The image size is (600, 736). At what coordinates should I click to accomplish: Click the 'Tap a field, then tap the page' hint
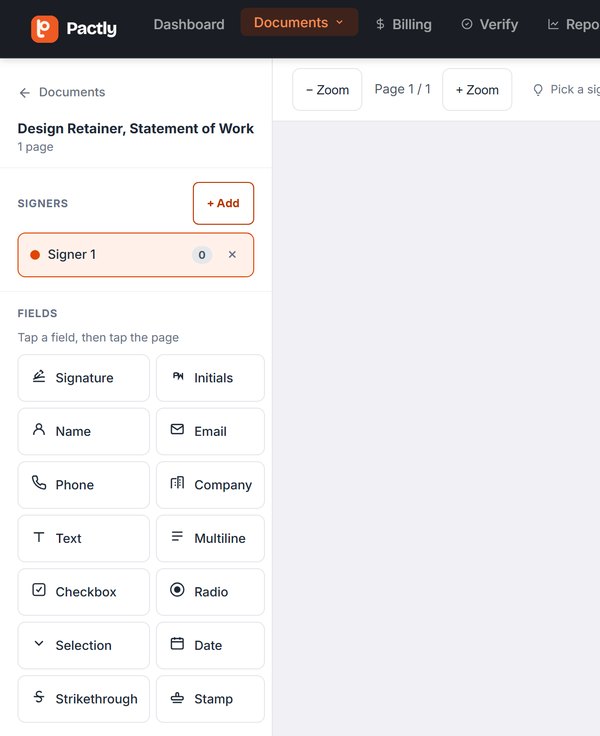coord(98,337)
